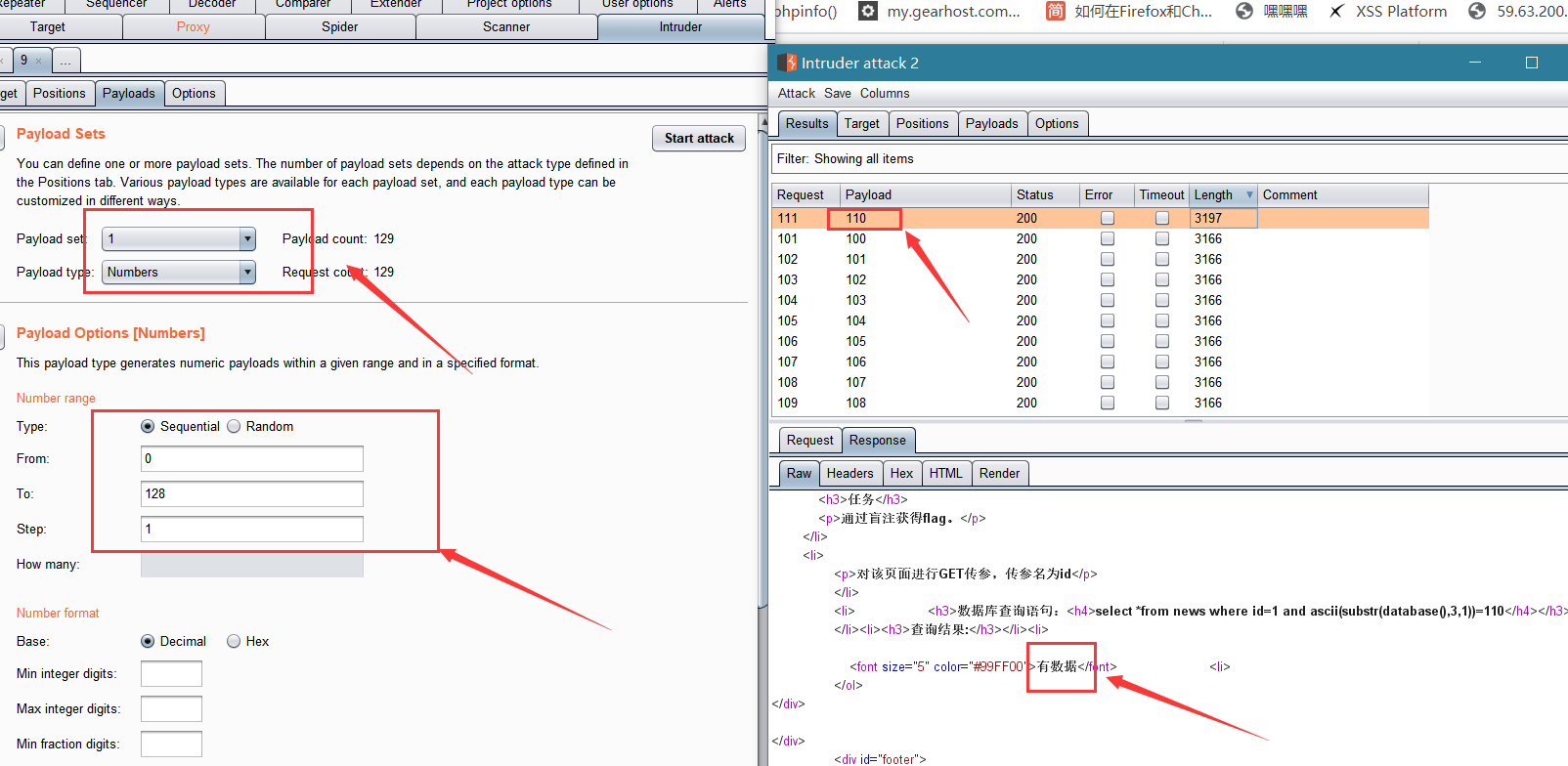
Task: Select the Random number type radio
Action: pyautogui.click(x=234, y=426)
